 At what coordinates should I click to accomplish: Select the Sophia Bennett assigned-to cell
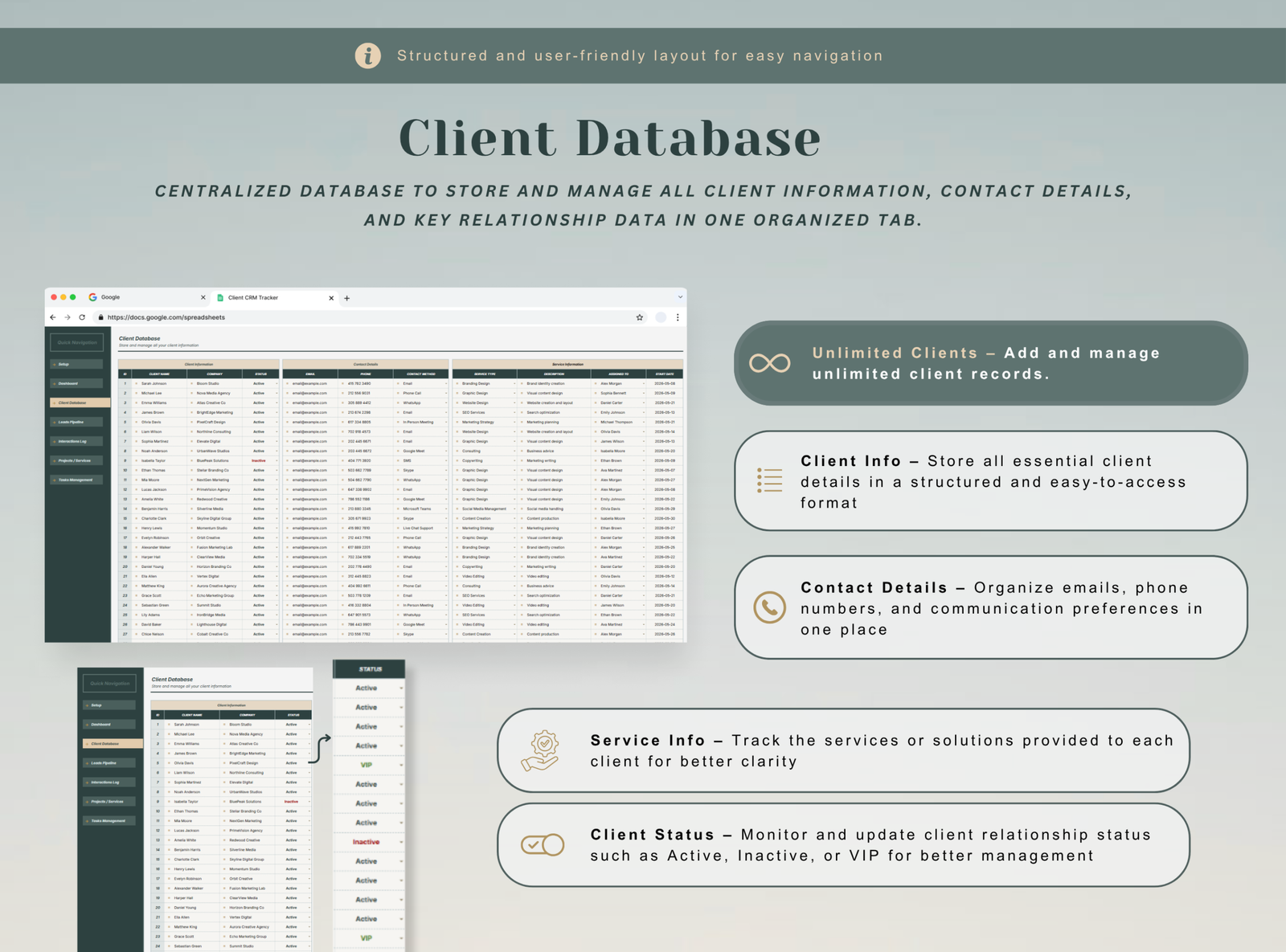coord(618,394)
